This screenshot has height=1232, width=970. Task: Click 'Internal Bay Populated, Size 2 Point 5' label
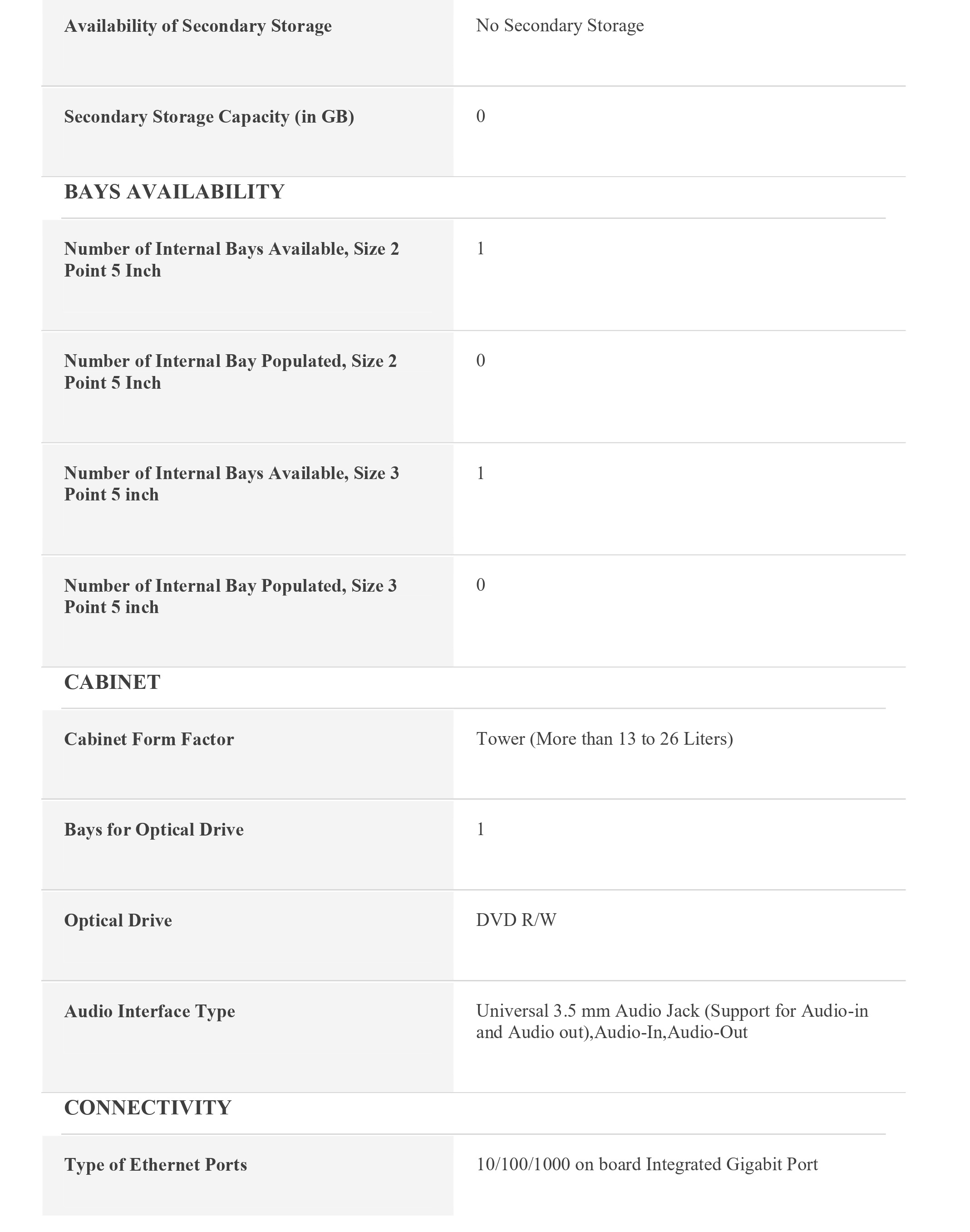coord(230,372)
